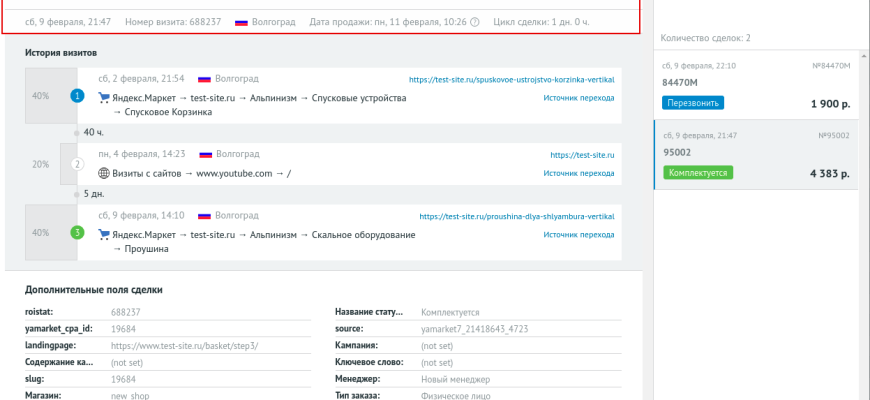This screenshot has width=870, height=400.
Task: Click the cart icon in the 9 February visit
Action: point(104,234)
